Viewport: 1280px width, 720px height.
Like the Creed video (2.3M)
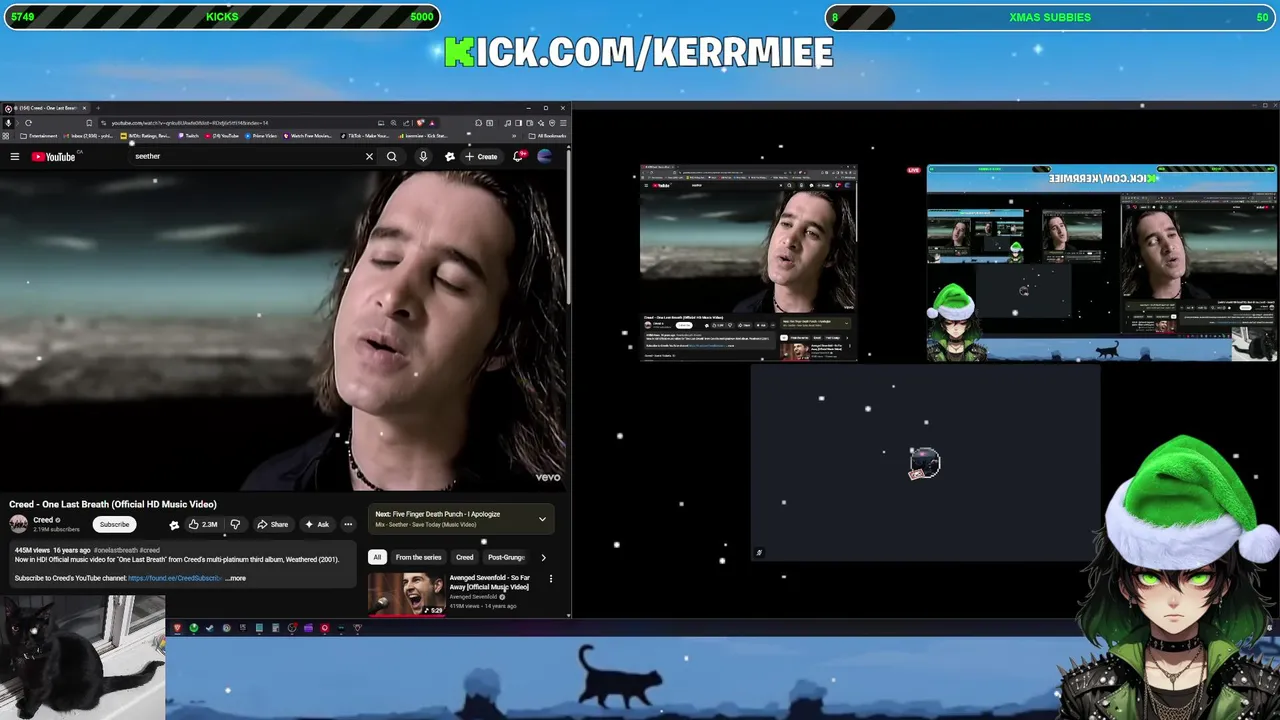click(203, 524)
